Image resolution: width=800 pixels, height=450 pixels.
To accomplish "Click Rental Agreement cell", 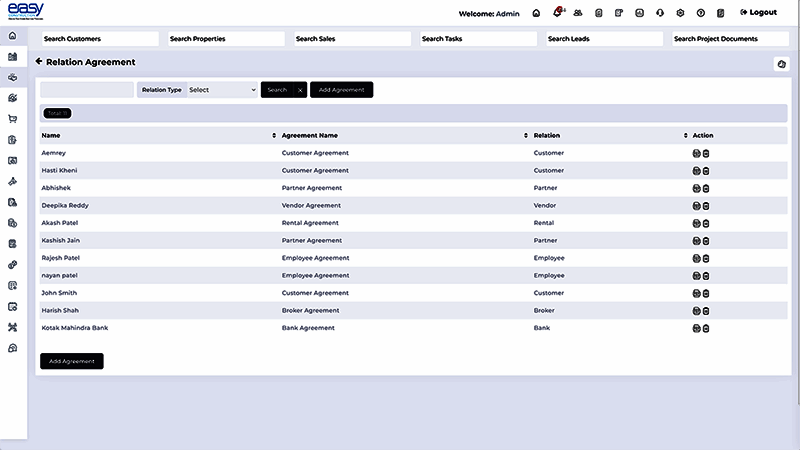I will (x=310, y=223).
